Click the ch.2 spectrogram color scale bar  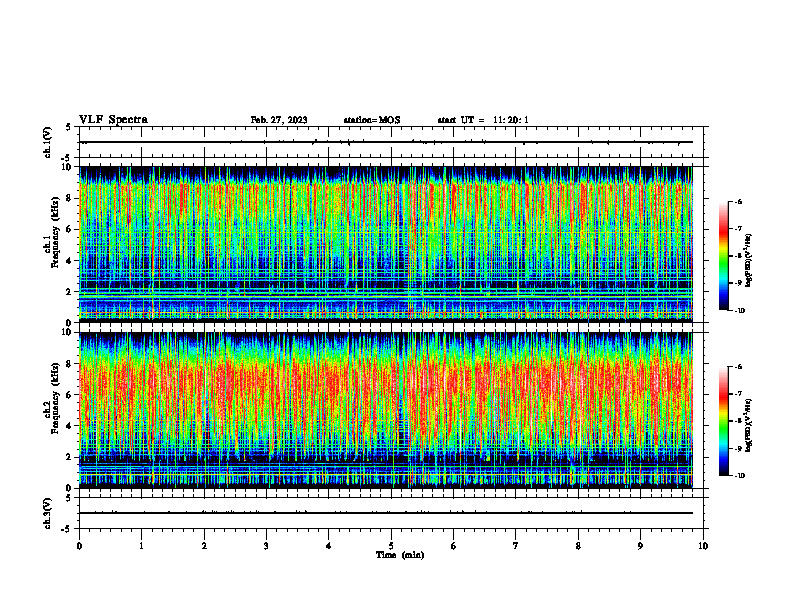724,421
